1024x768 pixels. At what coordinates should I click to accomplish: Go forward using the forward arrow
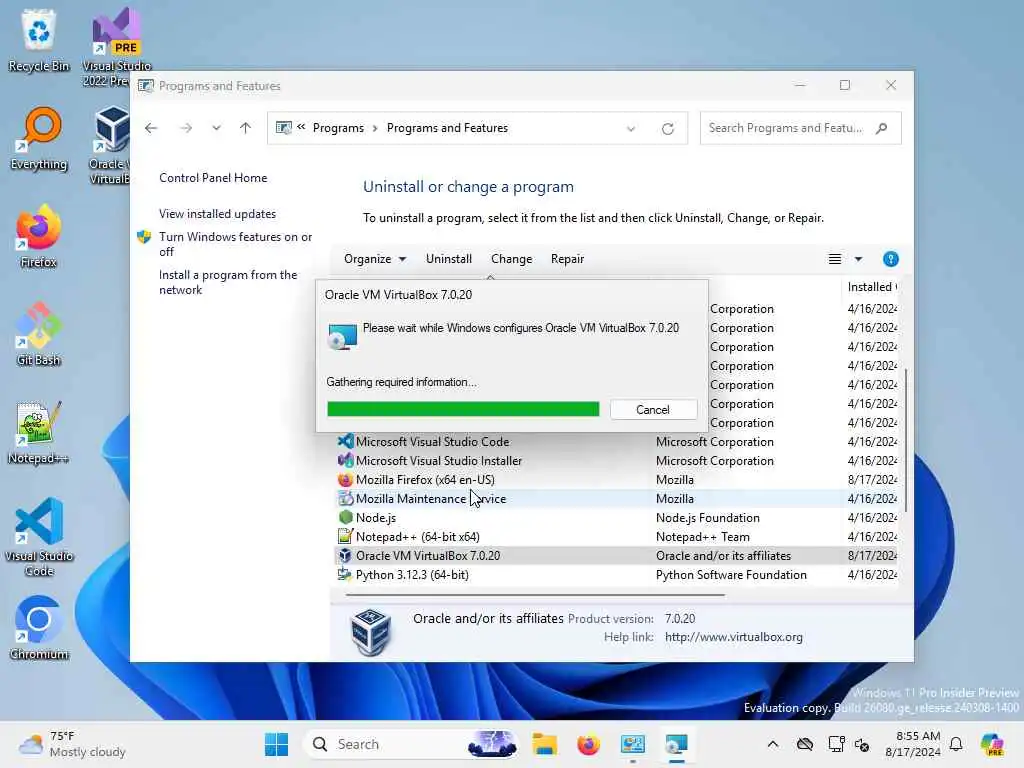[186, 128]
